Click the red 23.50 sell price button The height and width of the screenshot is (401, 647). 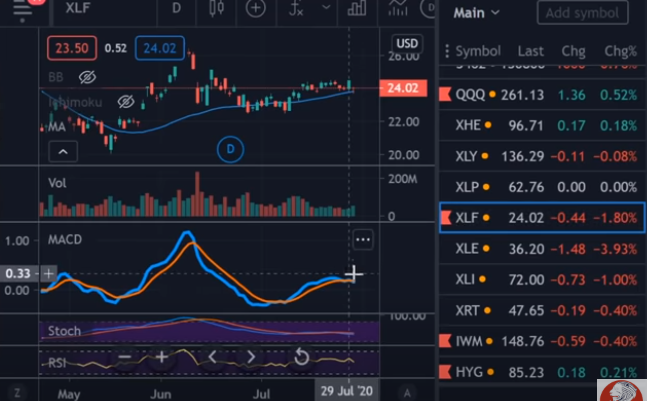pos(72,48)
